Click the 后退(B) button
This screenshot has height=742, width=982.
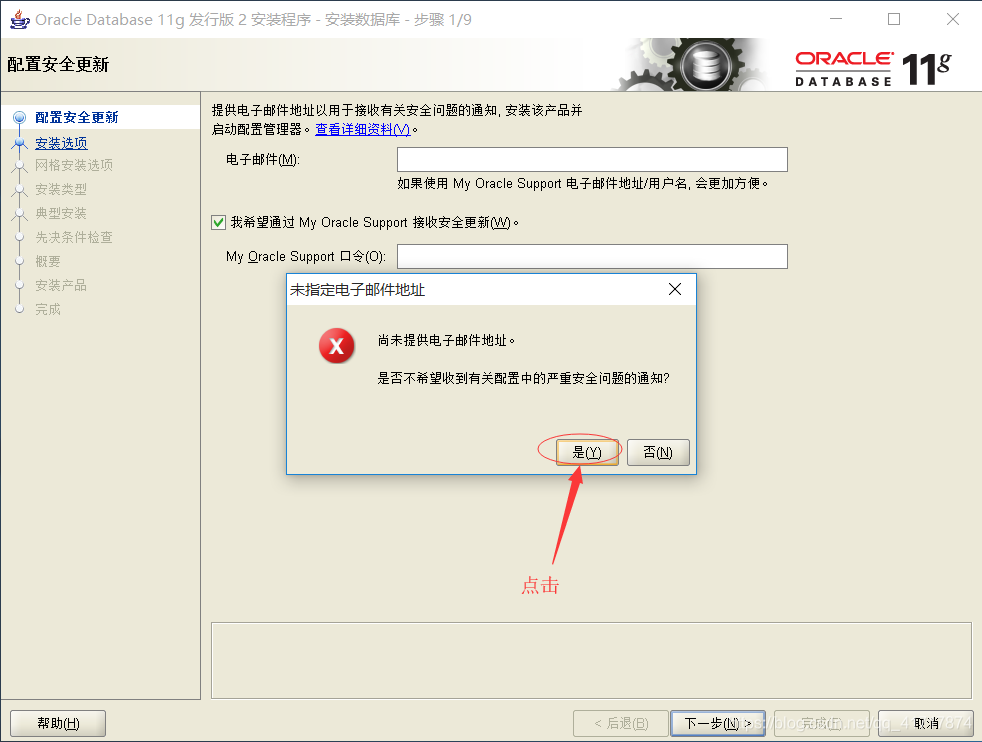coord(621,724)
